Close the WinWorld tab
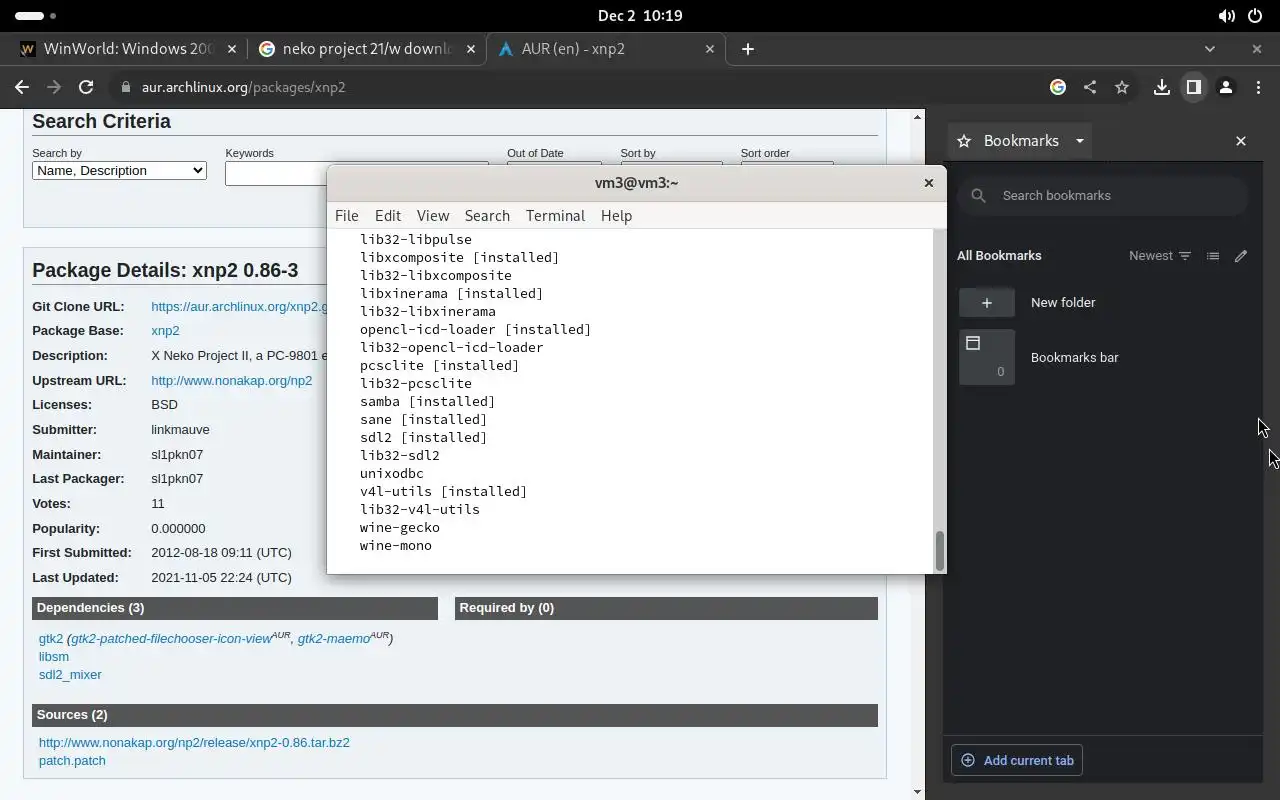 click(x=232, y=49)
